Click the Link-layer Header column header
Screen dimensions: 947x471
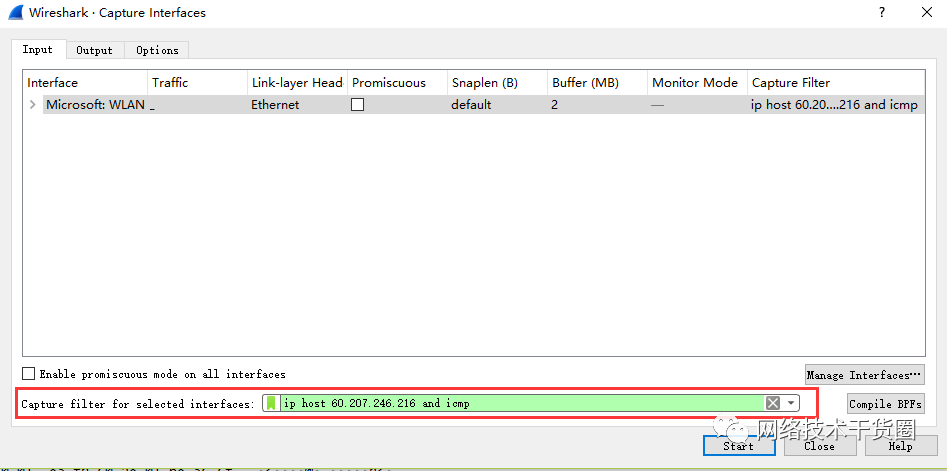298,83
